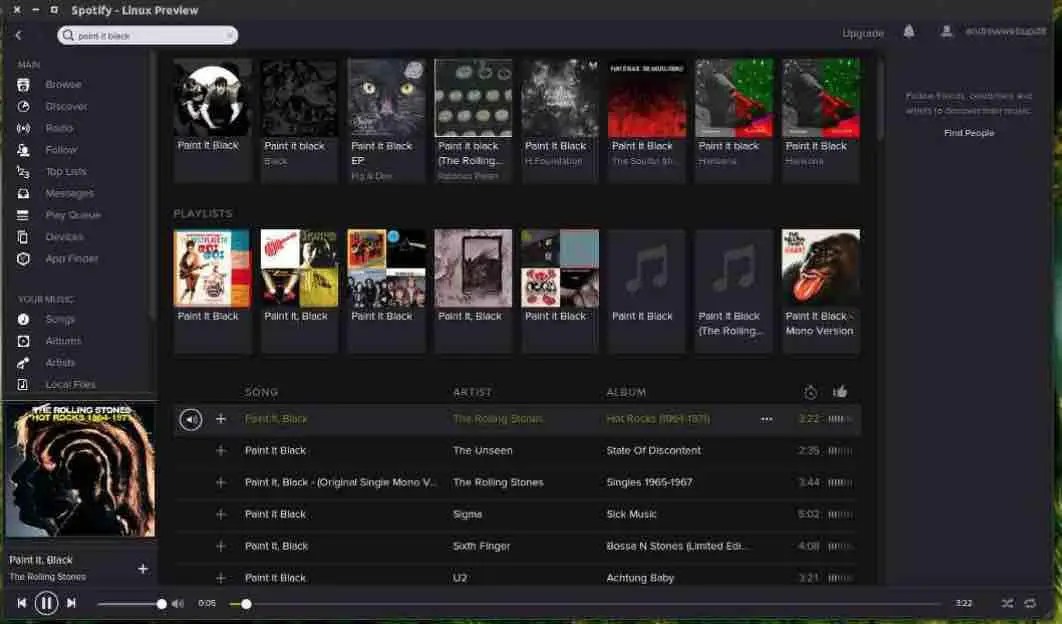Go back with the navigation arrow
The image size is (1062, 624).
coord(19,35)
